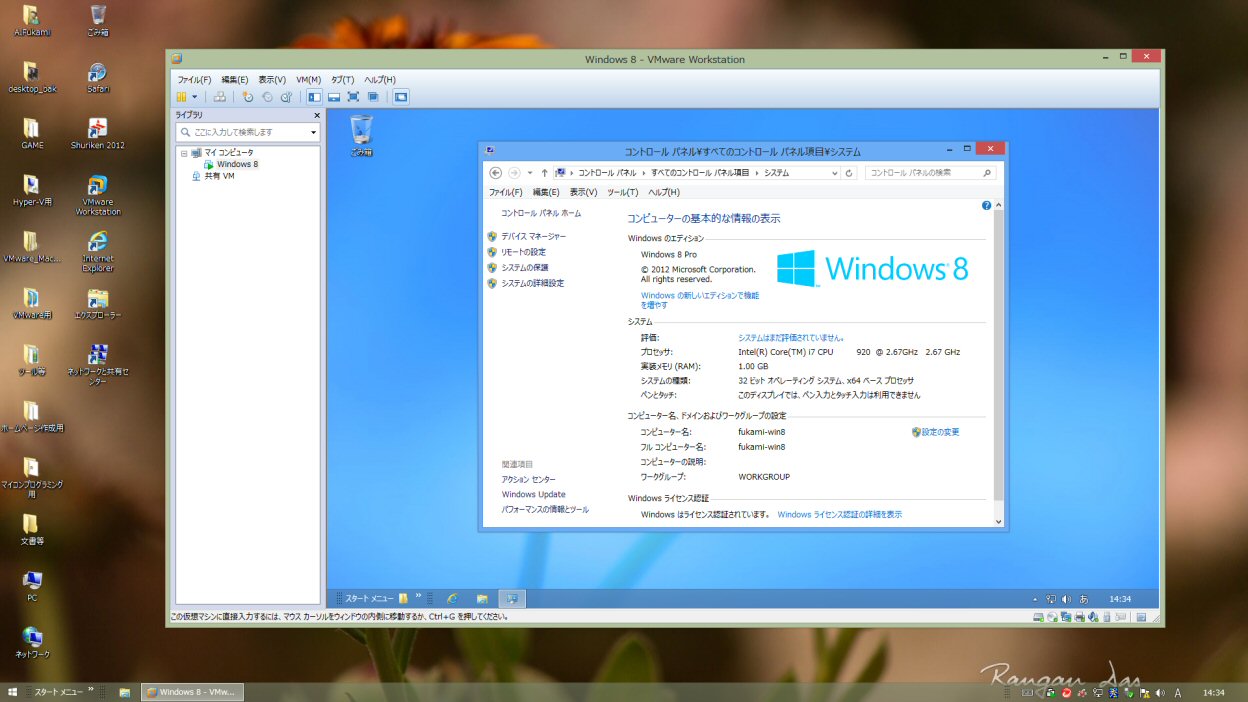Click the Unity mode toolbar icon
Viewport: 1248px width, 702px height.
click(373, 97)
